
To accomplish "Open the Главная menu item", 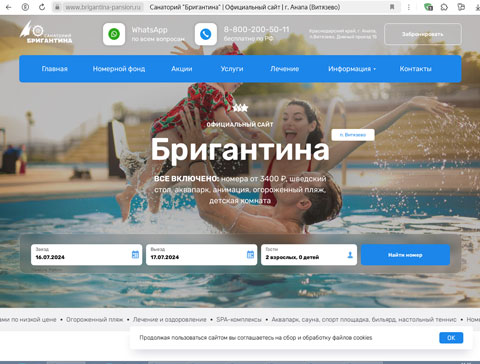I will [55, 69].
